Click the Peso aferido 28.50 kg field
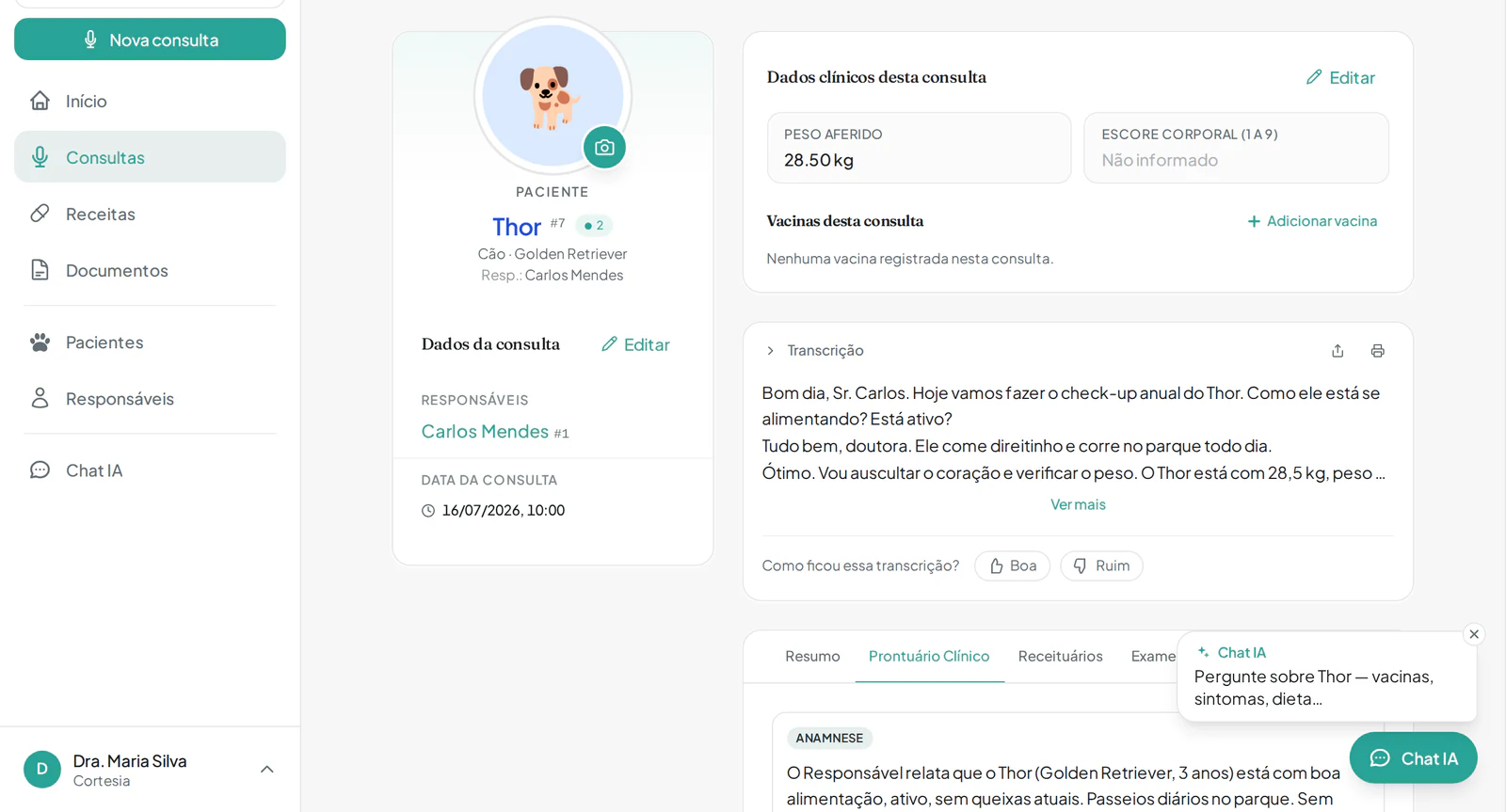This screenshot has width=1506, height=812. (x=920, y=148)
